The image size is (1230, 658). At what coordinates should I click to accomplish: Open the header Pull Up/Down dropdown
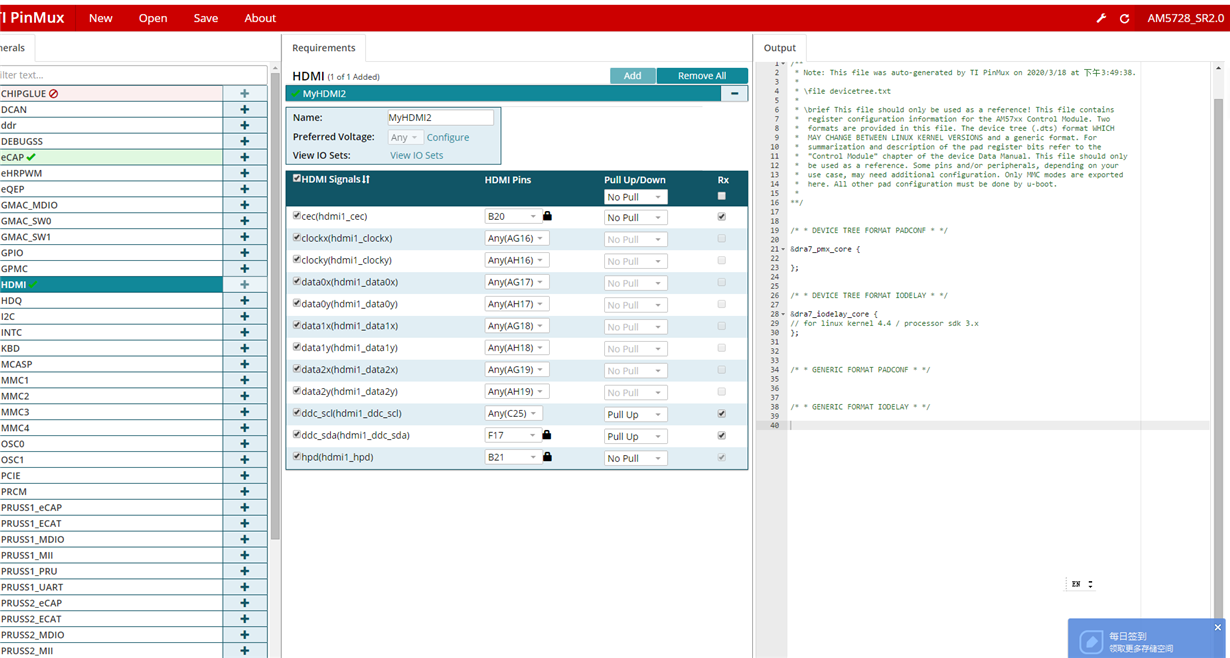tap(635, 197)
